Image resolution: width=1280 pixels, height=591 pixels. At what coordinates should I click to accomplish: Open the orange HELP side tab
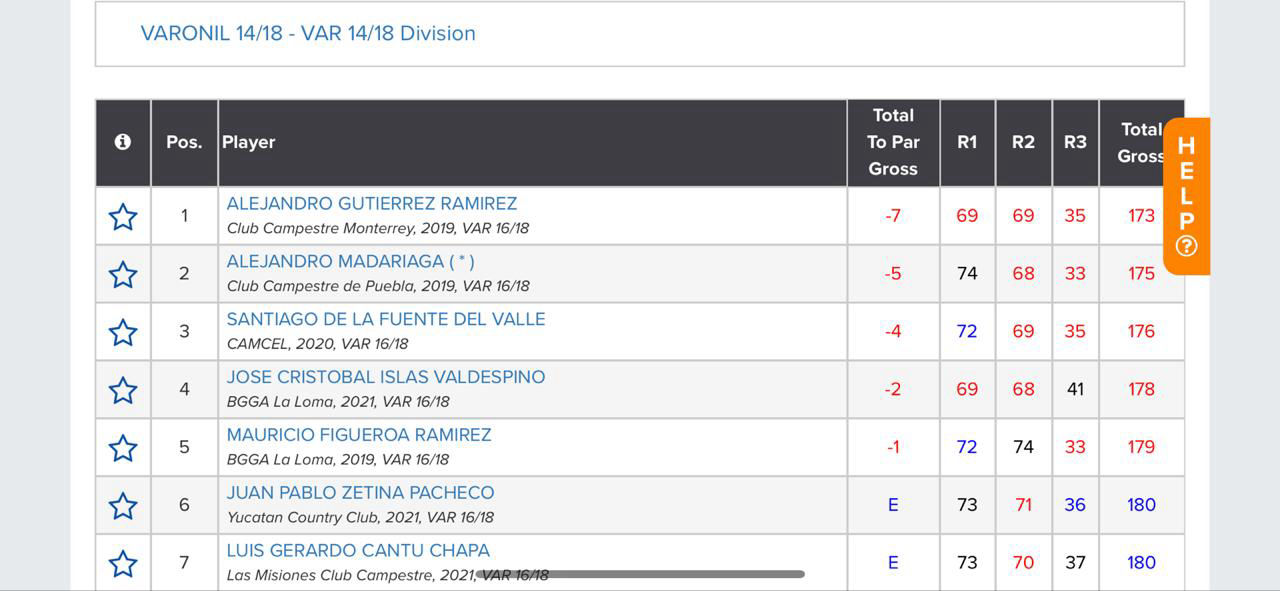1186,196
